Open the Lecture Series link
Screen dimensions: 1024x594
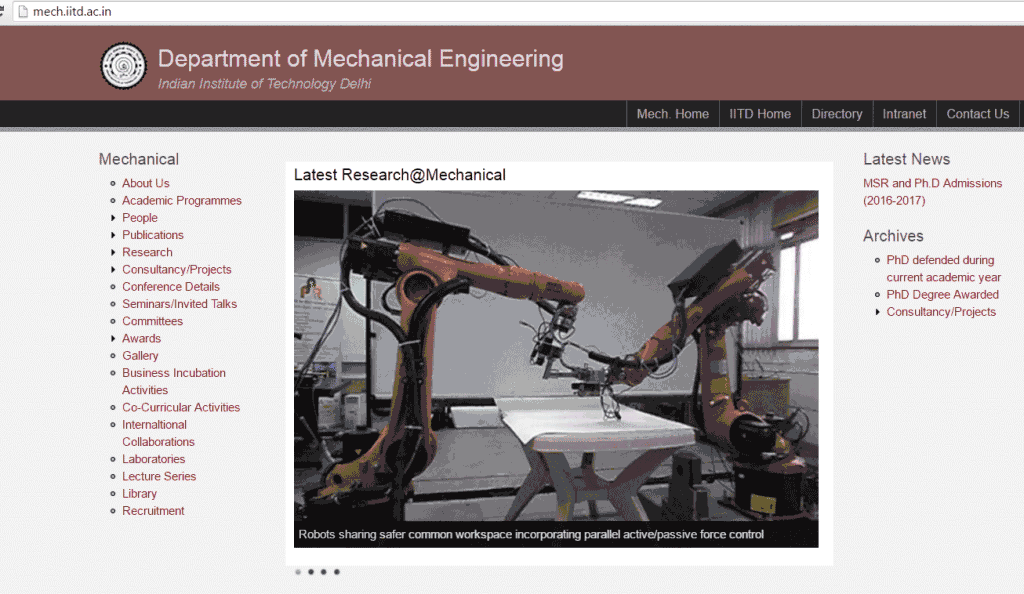pyautogui.click(x=159, y=477)
